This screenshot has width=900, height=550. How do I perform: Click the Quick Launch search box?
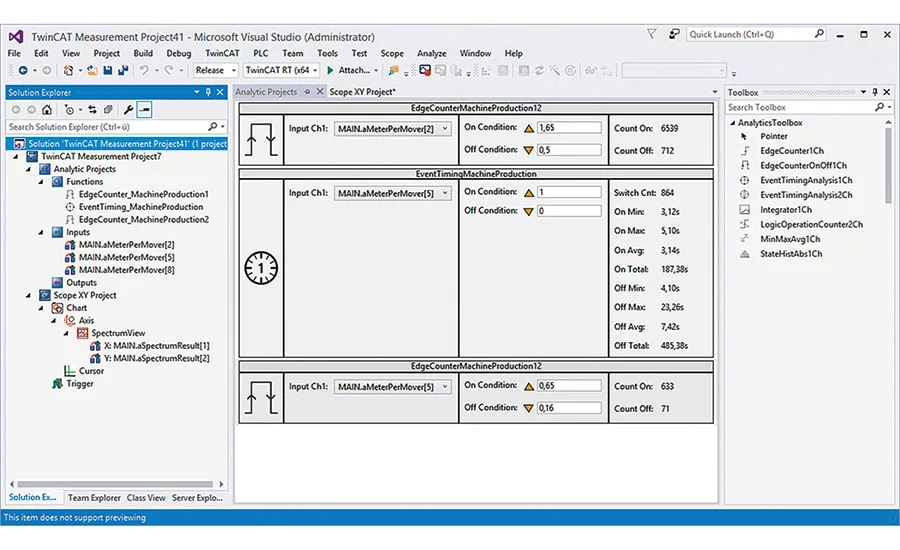[x=756, y=34]
